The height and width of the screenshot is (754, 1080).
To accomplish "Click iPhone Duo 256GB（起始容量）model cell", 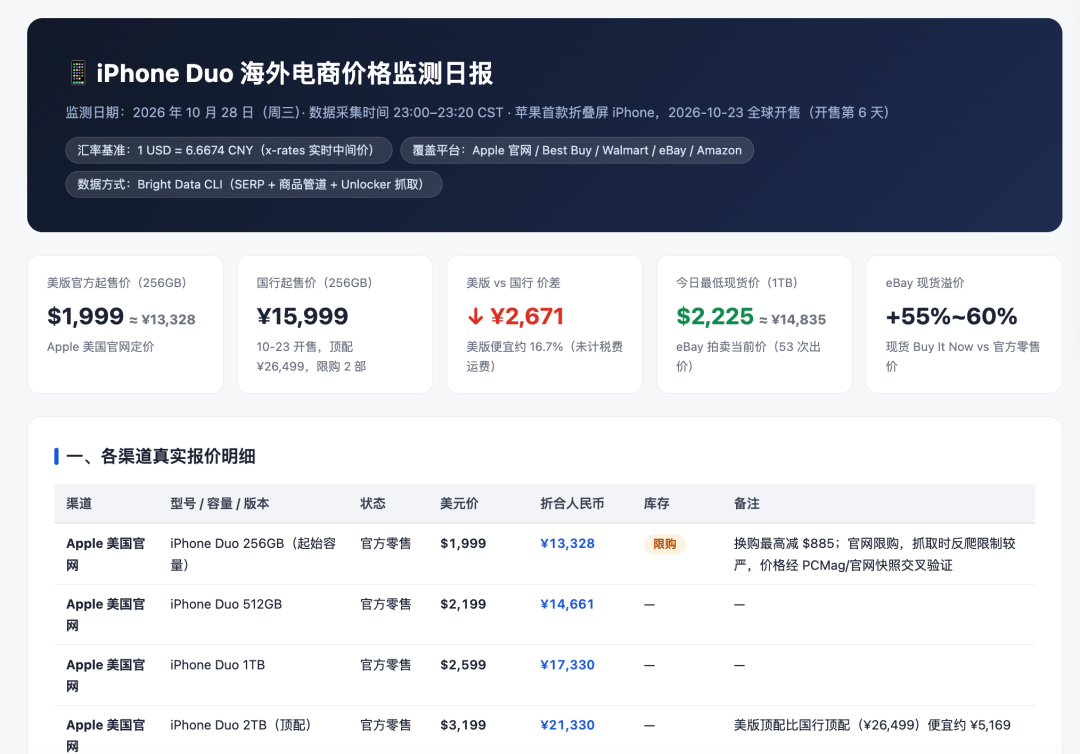I will tap(253, 554).
